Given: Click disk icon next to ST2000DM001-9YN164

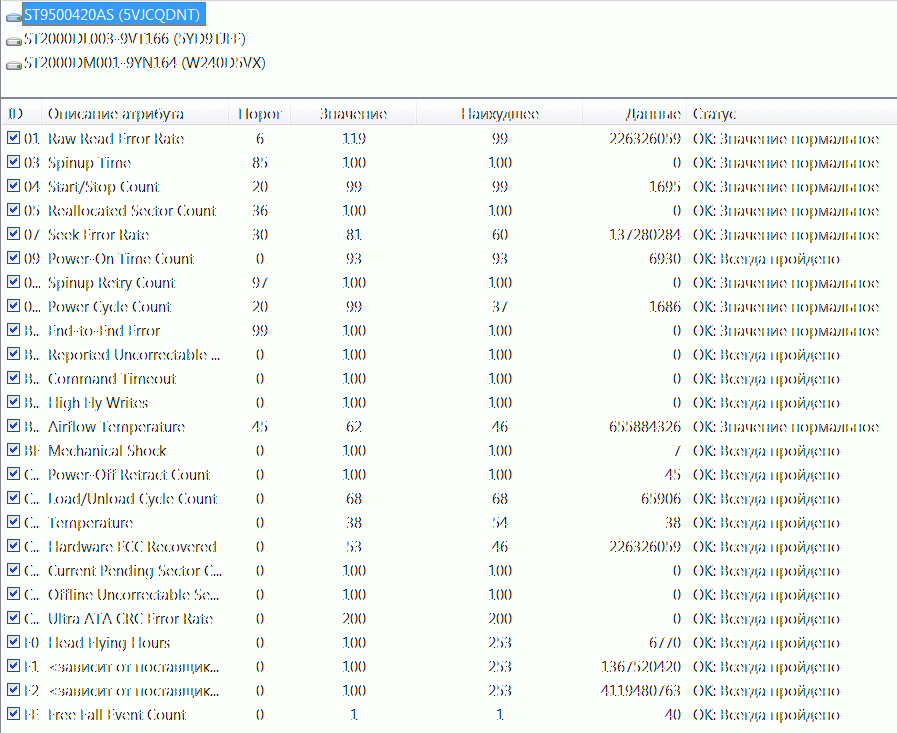Looking at the screenshot, I should point(14,65).
